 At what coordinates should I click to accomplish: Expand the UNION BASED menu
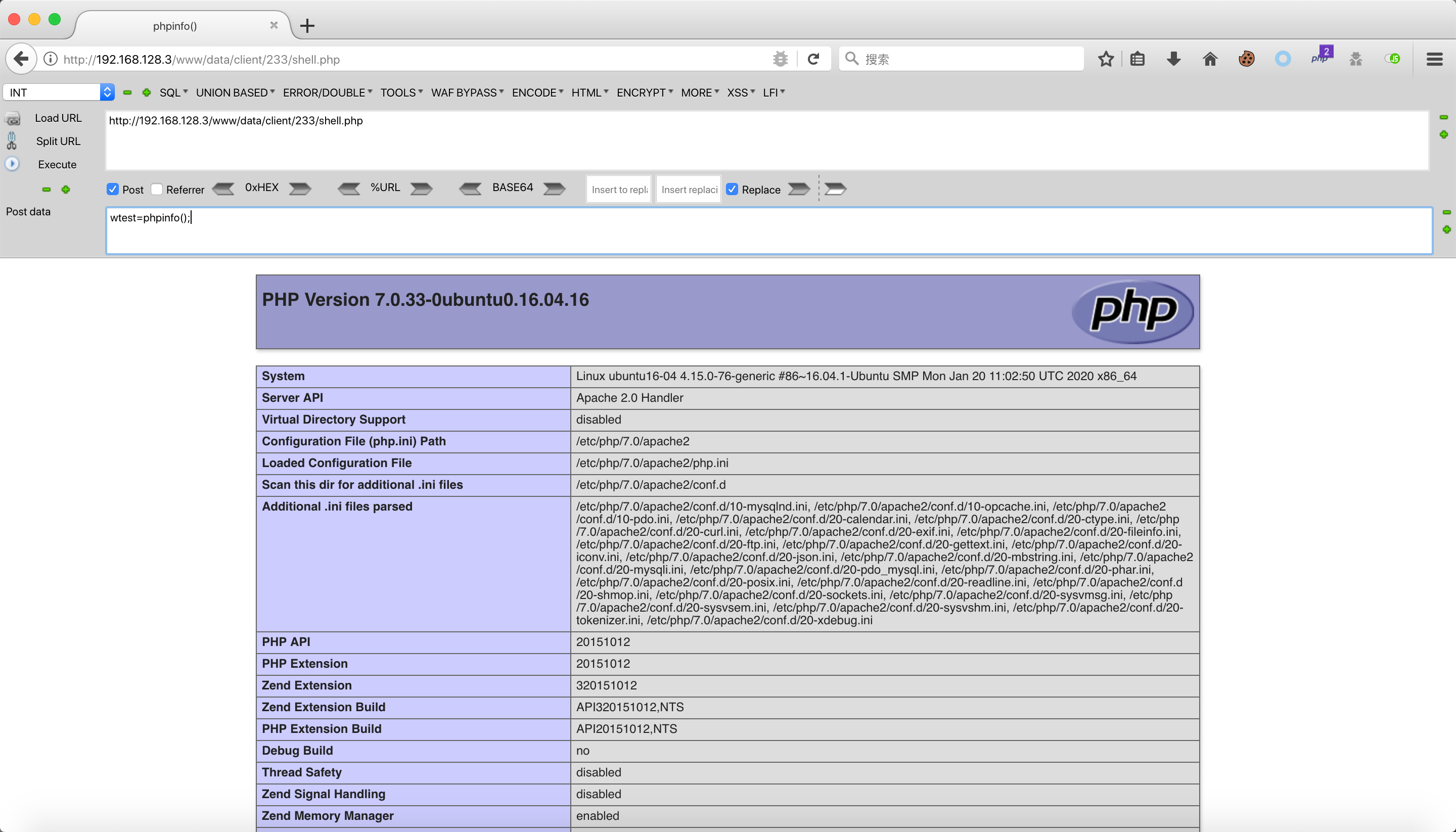click(x=235, y=93)
